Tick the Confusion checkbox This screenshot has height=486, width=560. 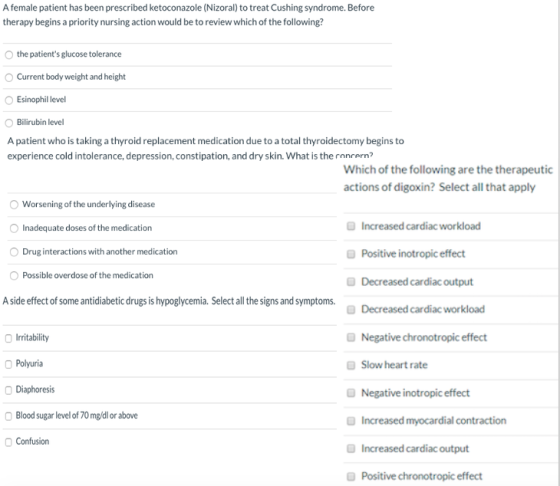8,442
